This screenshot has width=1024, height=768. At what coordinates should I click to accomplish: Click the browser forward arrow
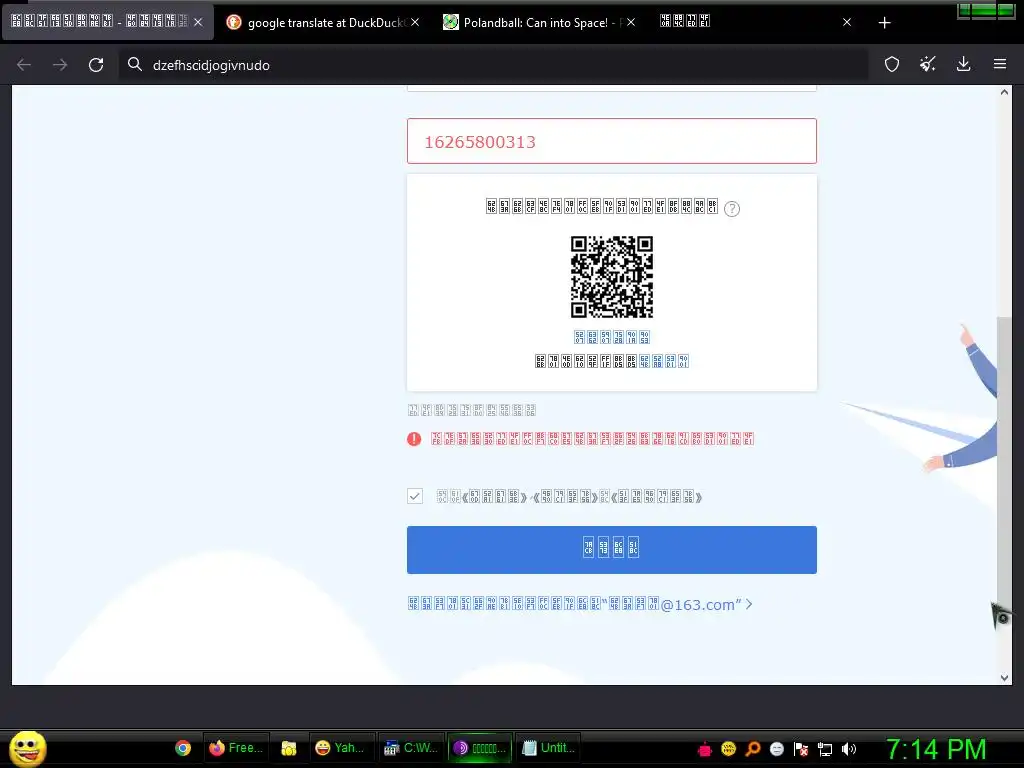point(60,65)
